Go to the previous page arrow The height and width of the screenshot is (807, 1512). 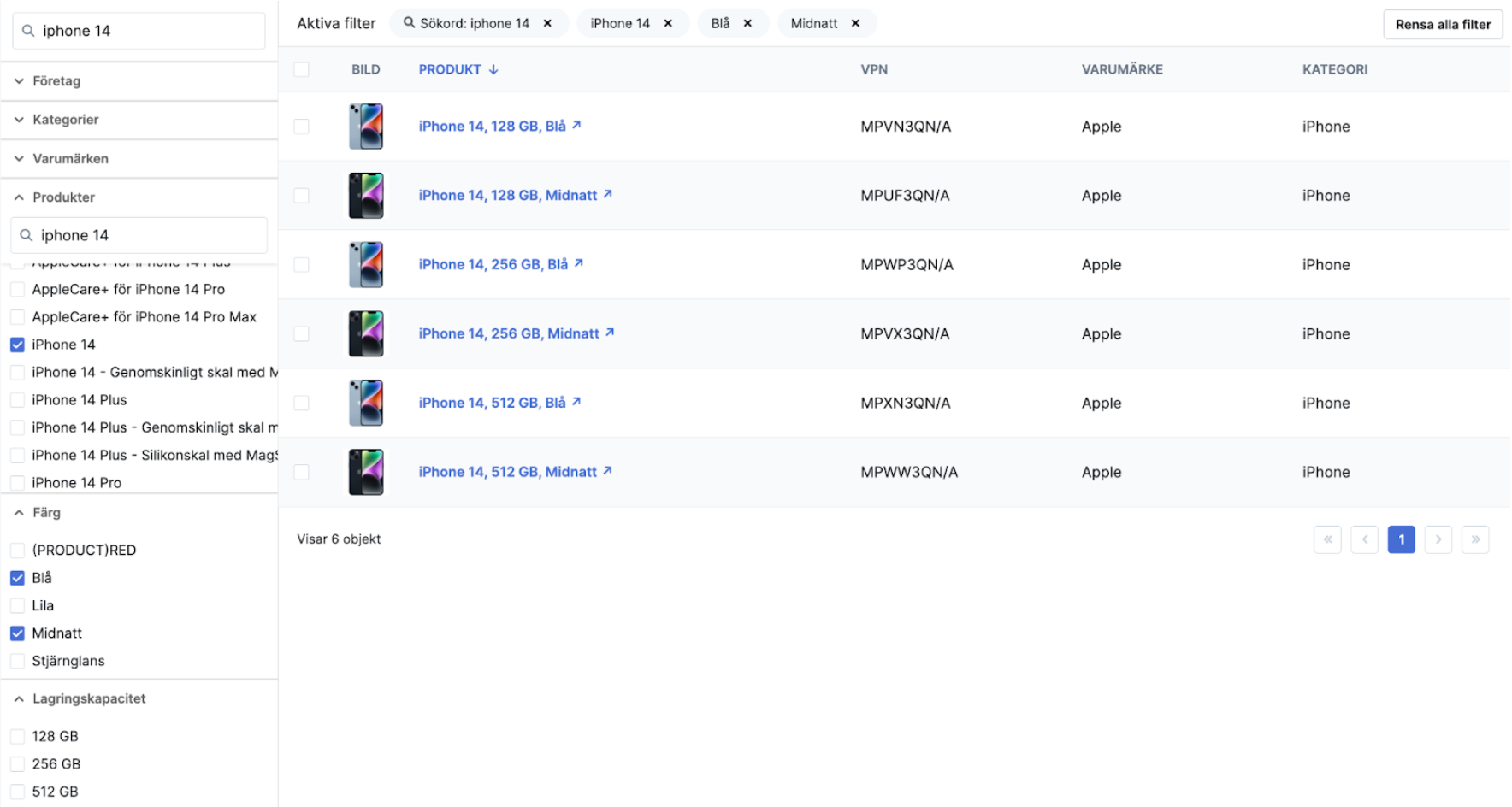1365,539
